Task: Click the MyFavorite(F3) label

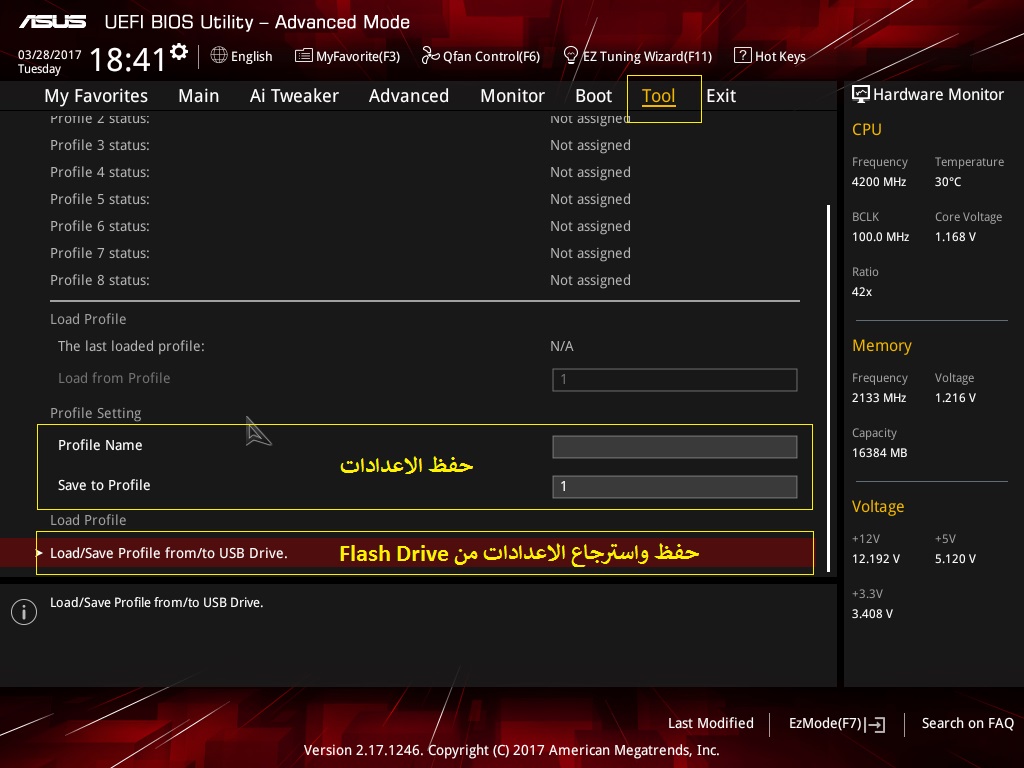Action: 358,56
